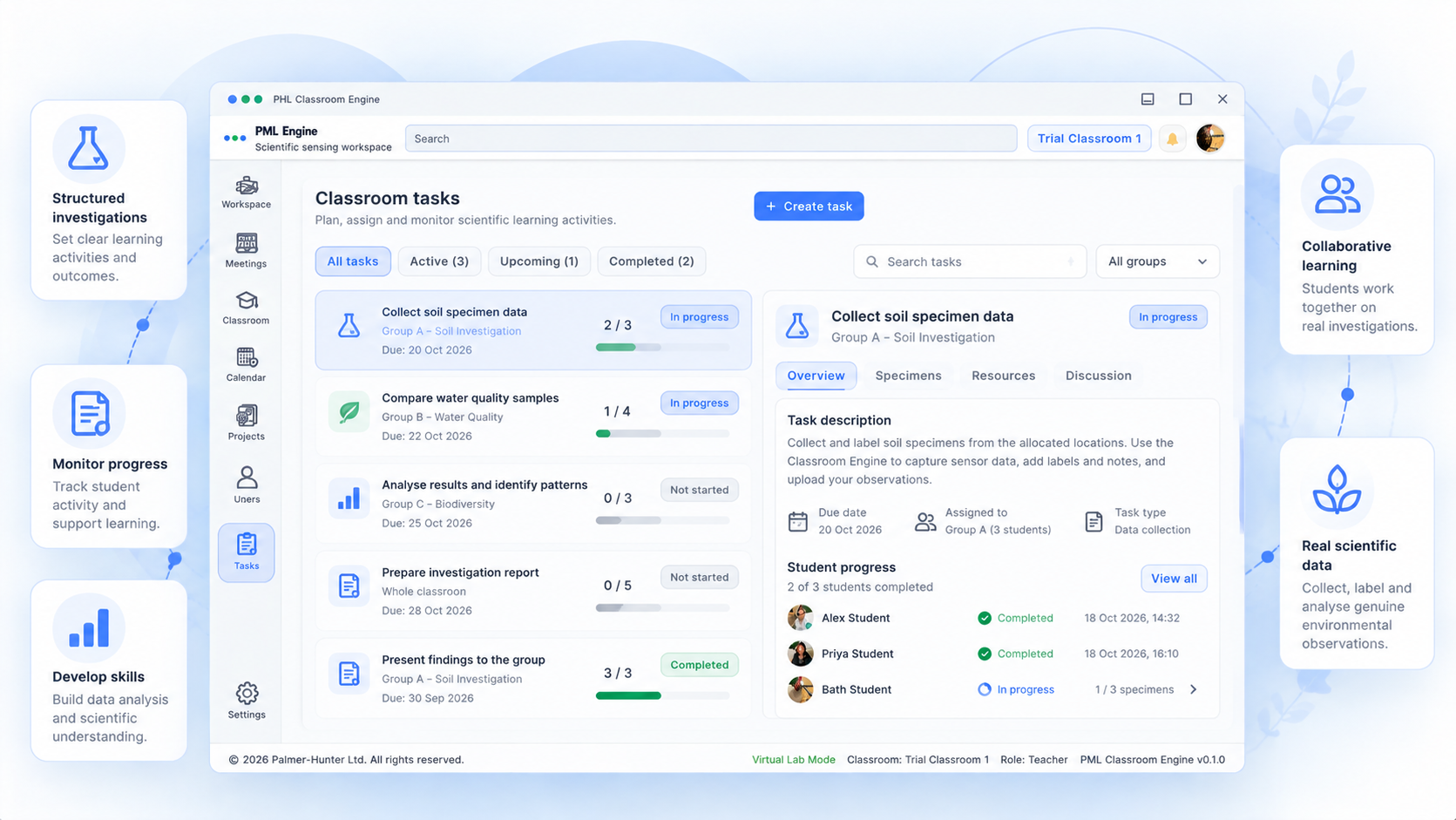Click the Virtual Lab Mode status text
1456x820 pixels.
(x=794, y=760)
